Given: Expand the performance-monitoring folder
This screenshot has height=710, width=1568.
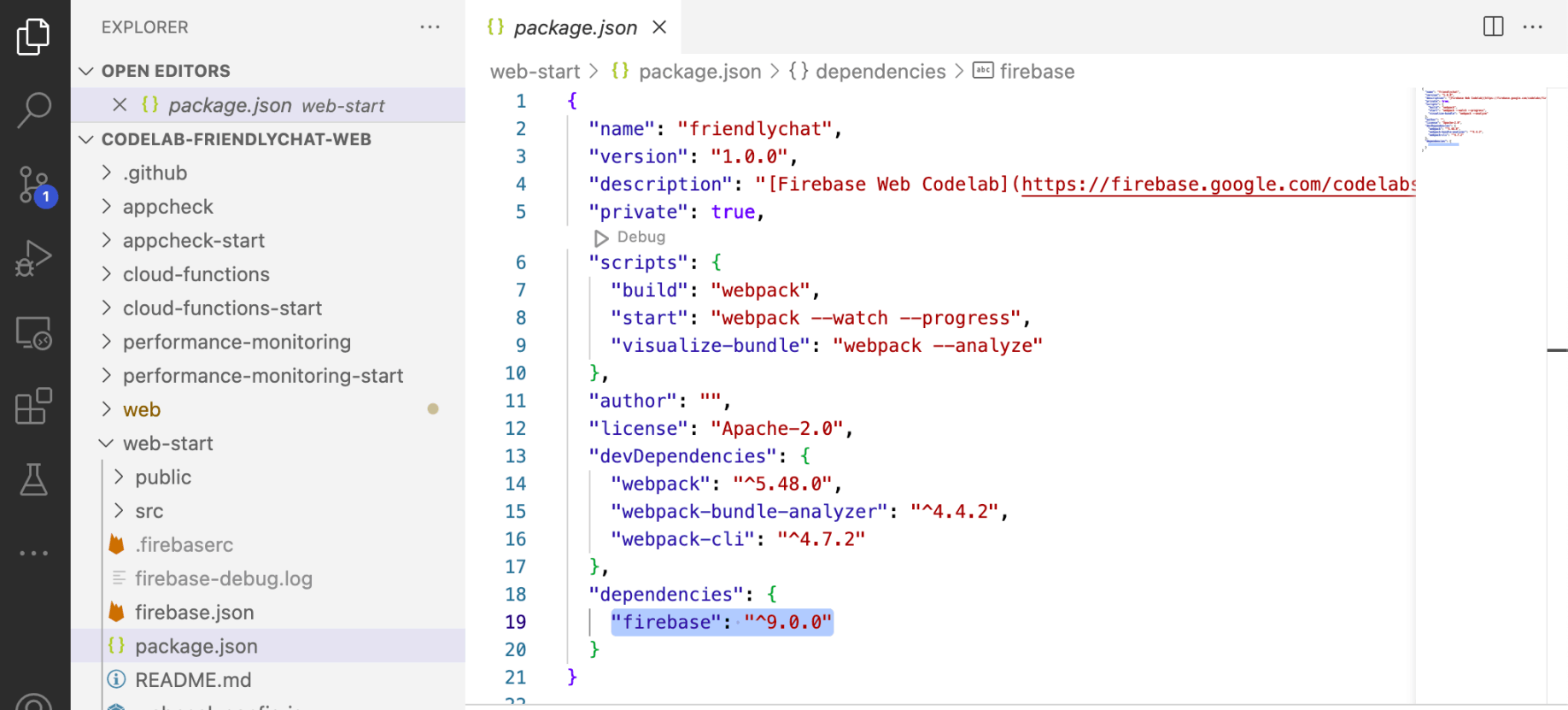Looking at the screenshot, I should pos(106,341).
